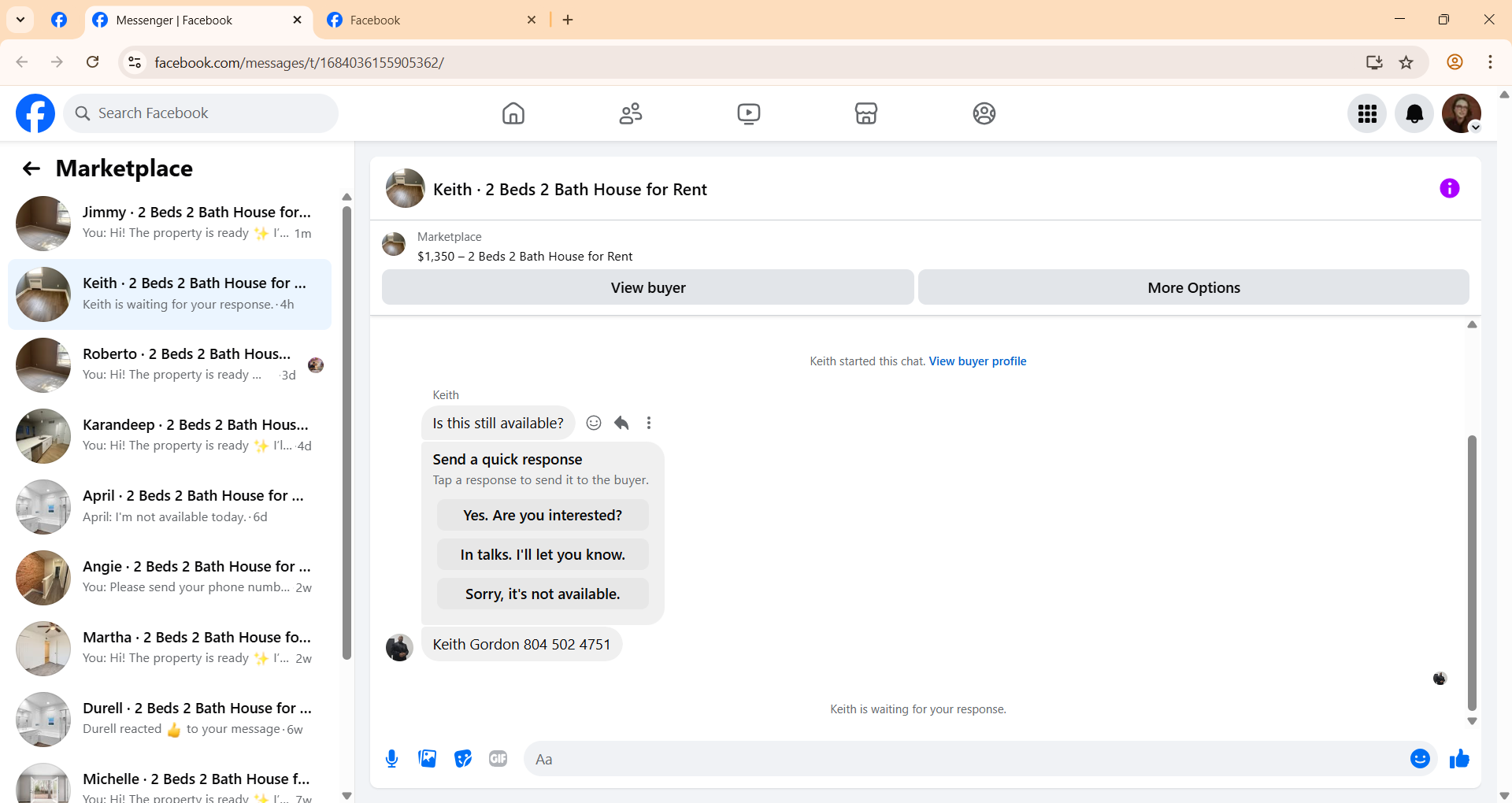Open Roberto's conversation in the list

click(169, 365)
